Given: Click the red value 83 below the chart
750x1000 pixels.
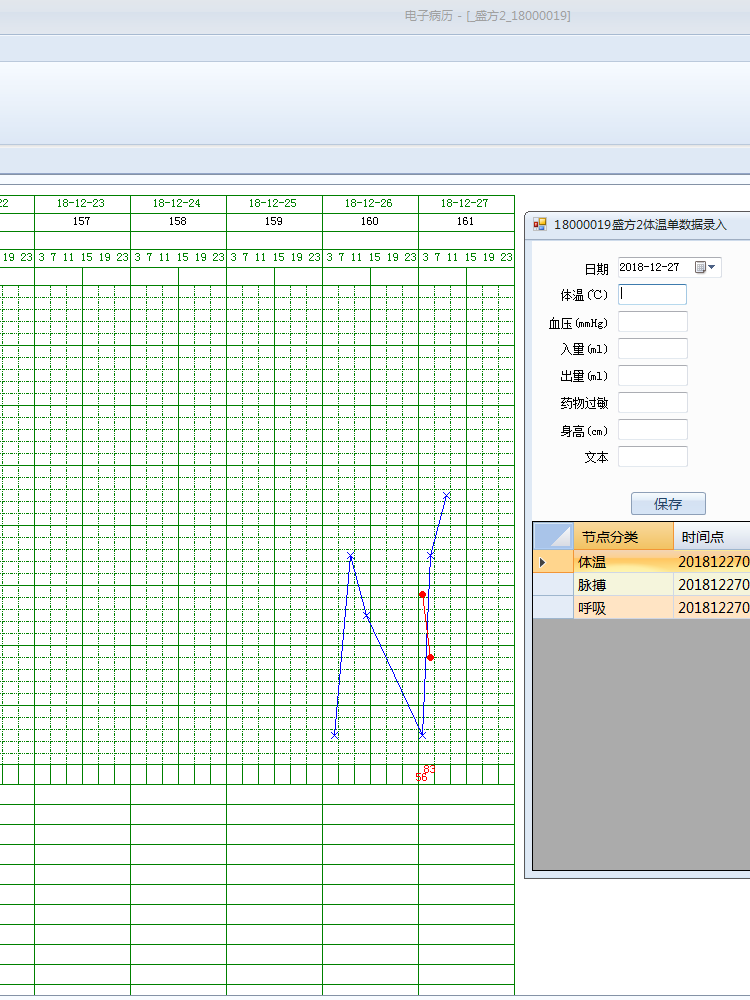Looking at the screenshot, I should tap(430, 769).
